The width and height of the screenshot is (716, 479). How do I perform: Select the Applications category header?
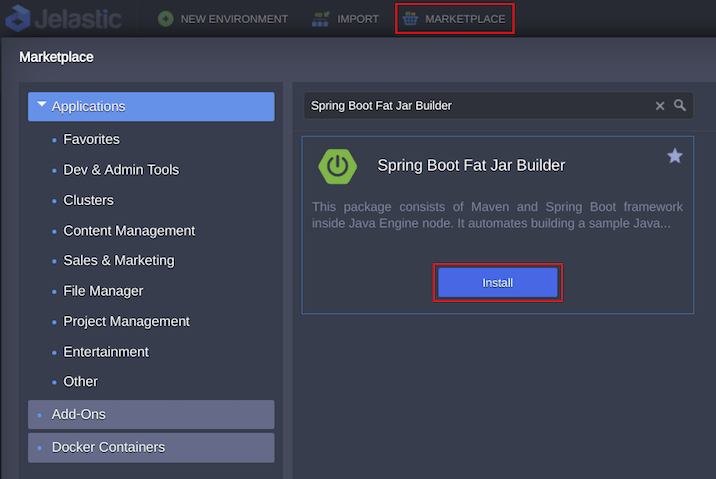pyautogui.click(x=151, y=106)
